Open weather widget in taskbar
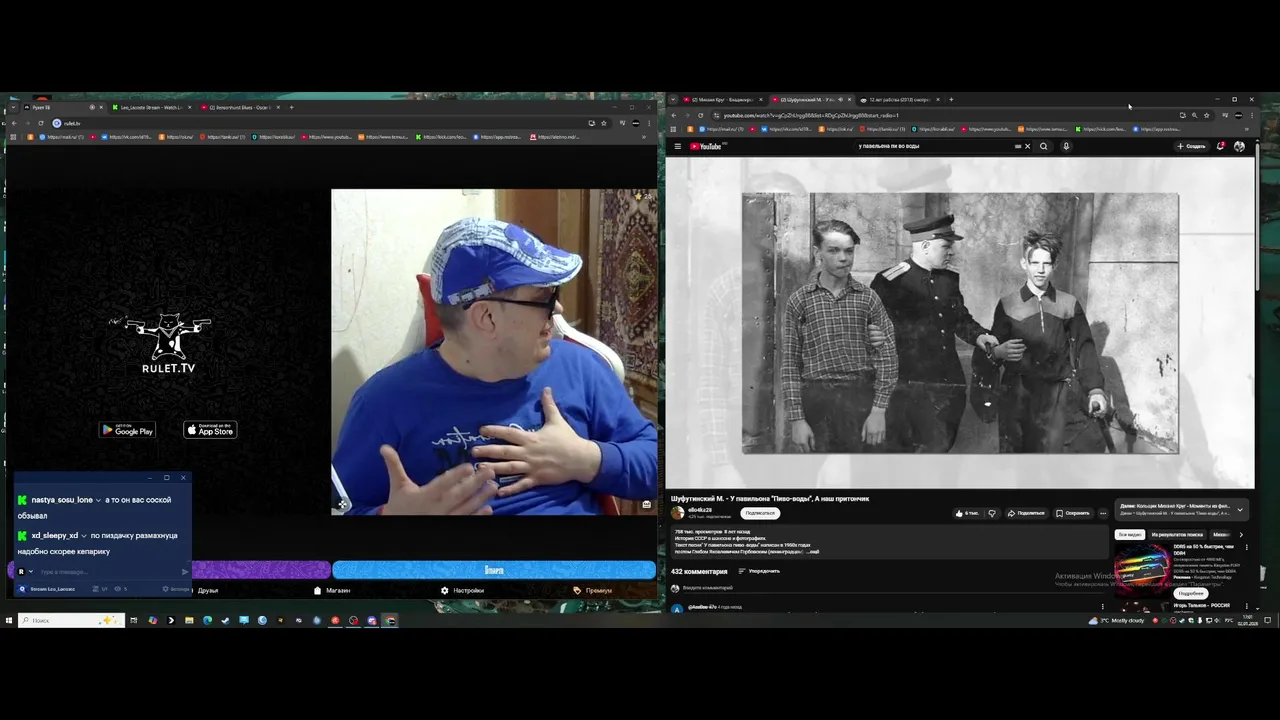This screenshot has width=1280, height=720. [x=1118, y=620]
